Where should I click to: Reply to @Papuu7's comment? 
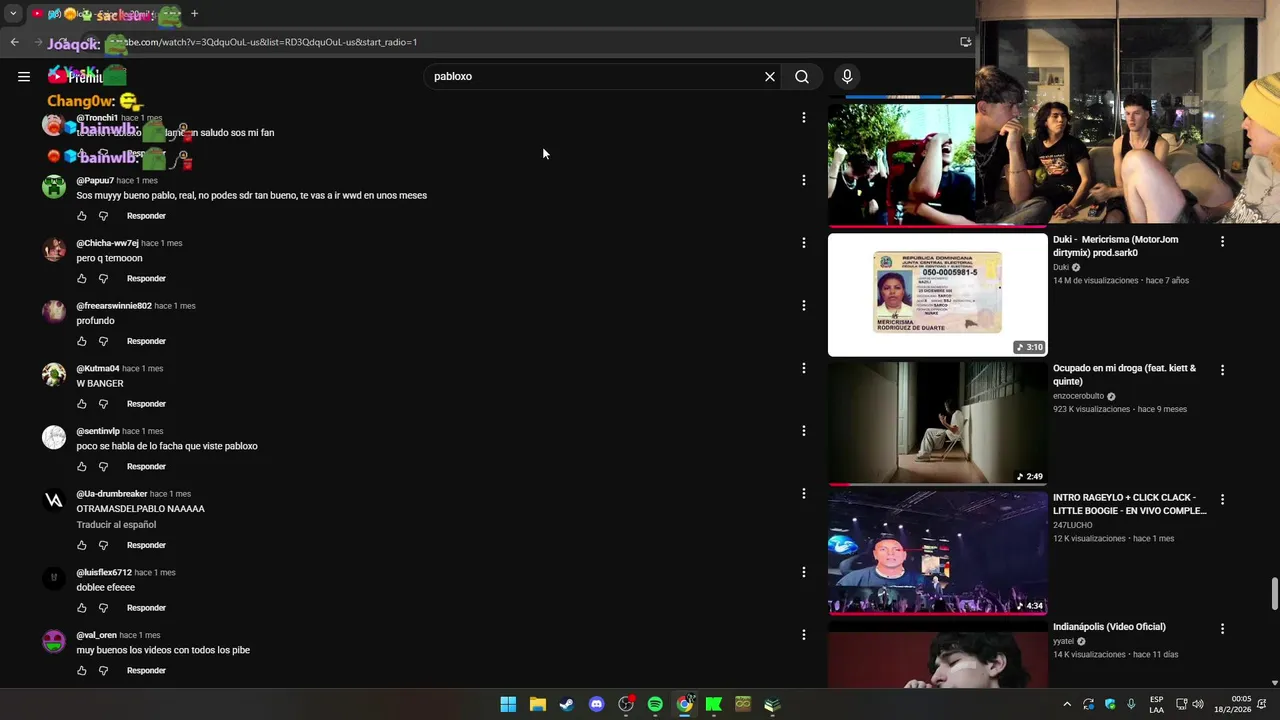click(x=146, y=216)
